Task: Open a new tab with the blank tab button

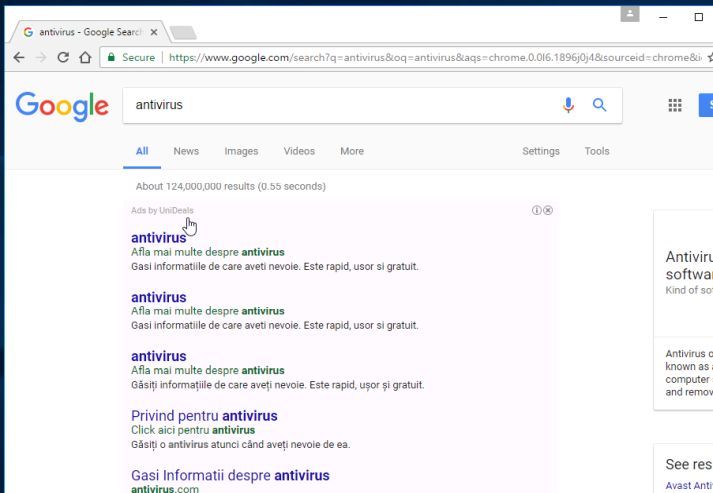Action: pos(183,33)
